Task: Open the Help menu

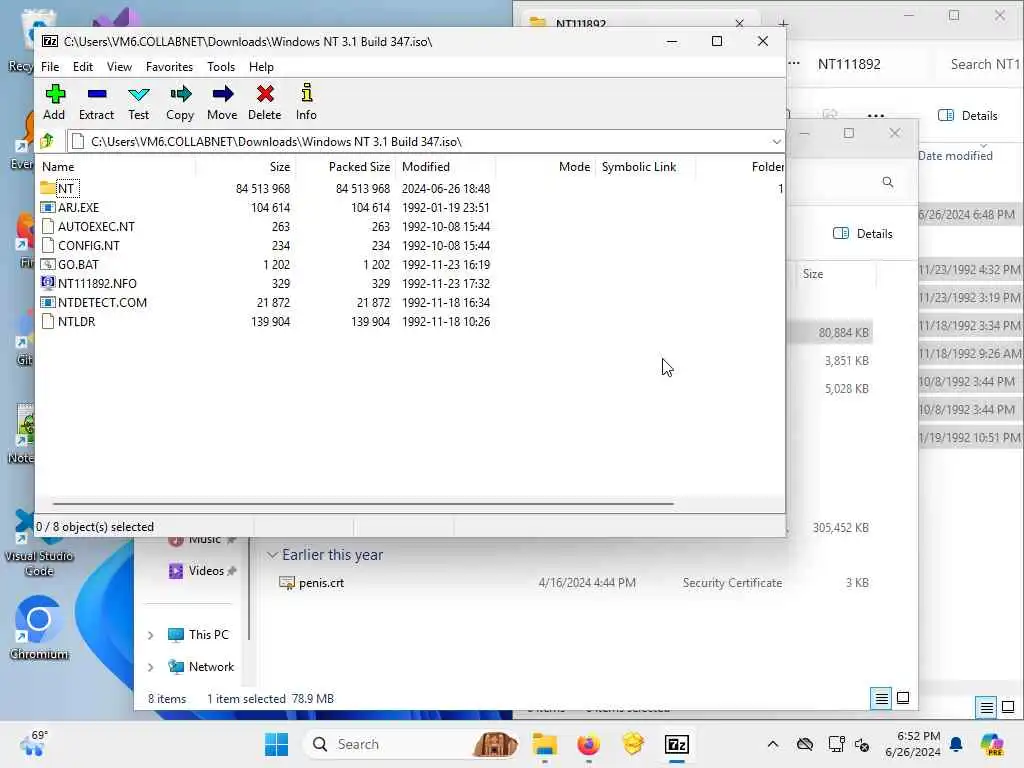Action: (261, 67)
